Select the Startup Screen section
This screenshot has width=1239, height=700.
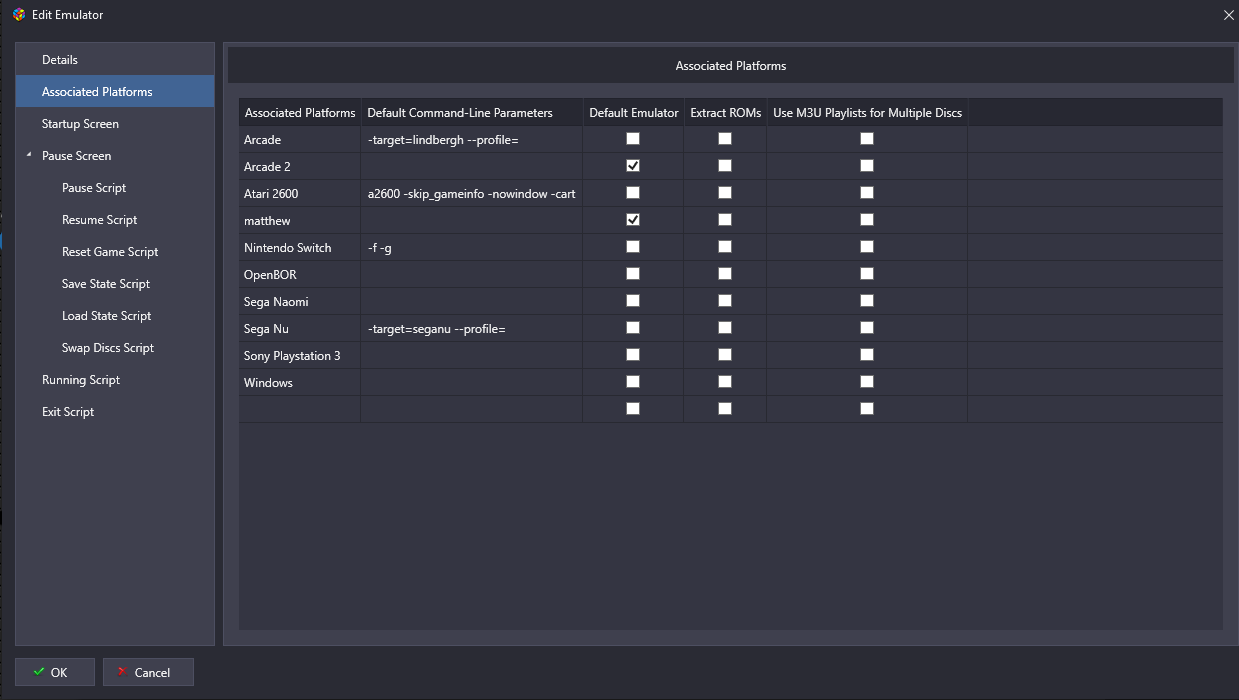80,124
